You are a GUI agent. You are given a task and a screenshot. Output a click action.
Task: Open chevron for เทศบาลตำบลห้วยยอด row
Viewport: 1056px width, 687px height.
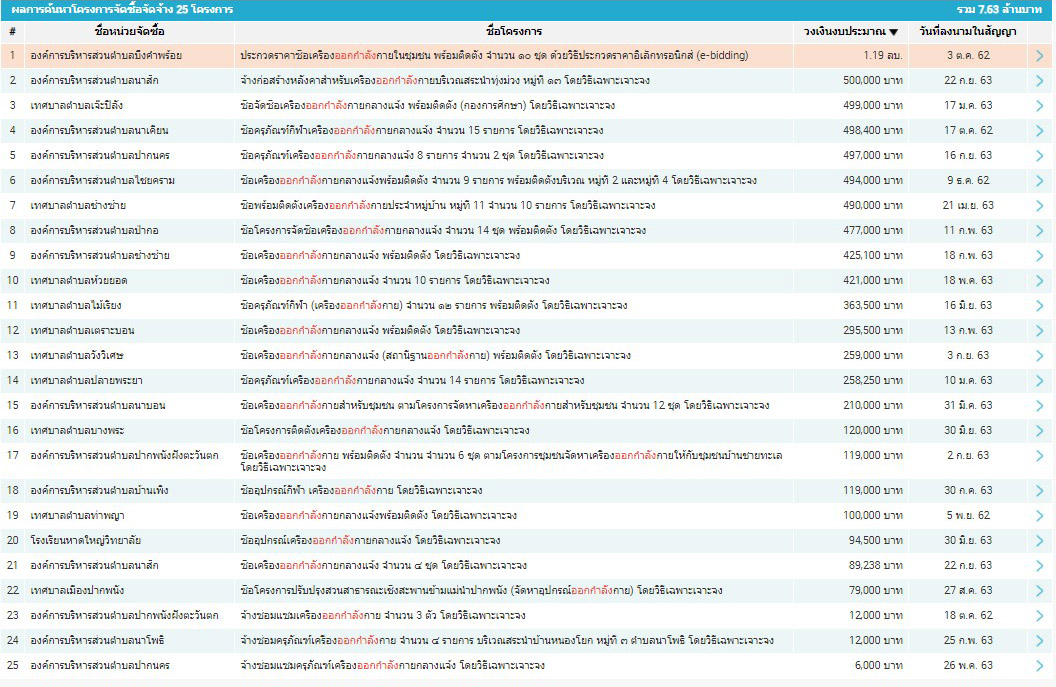pos(1040,281)
